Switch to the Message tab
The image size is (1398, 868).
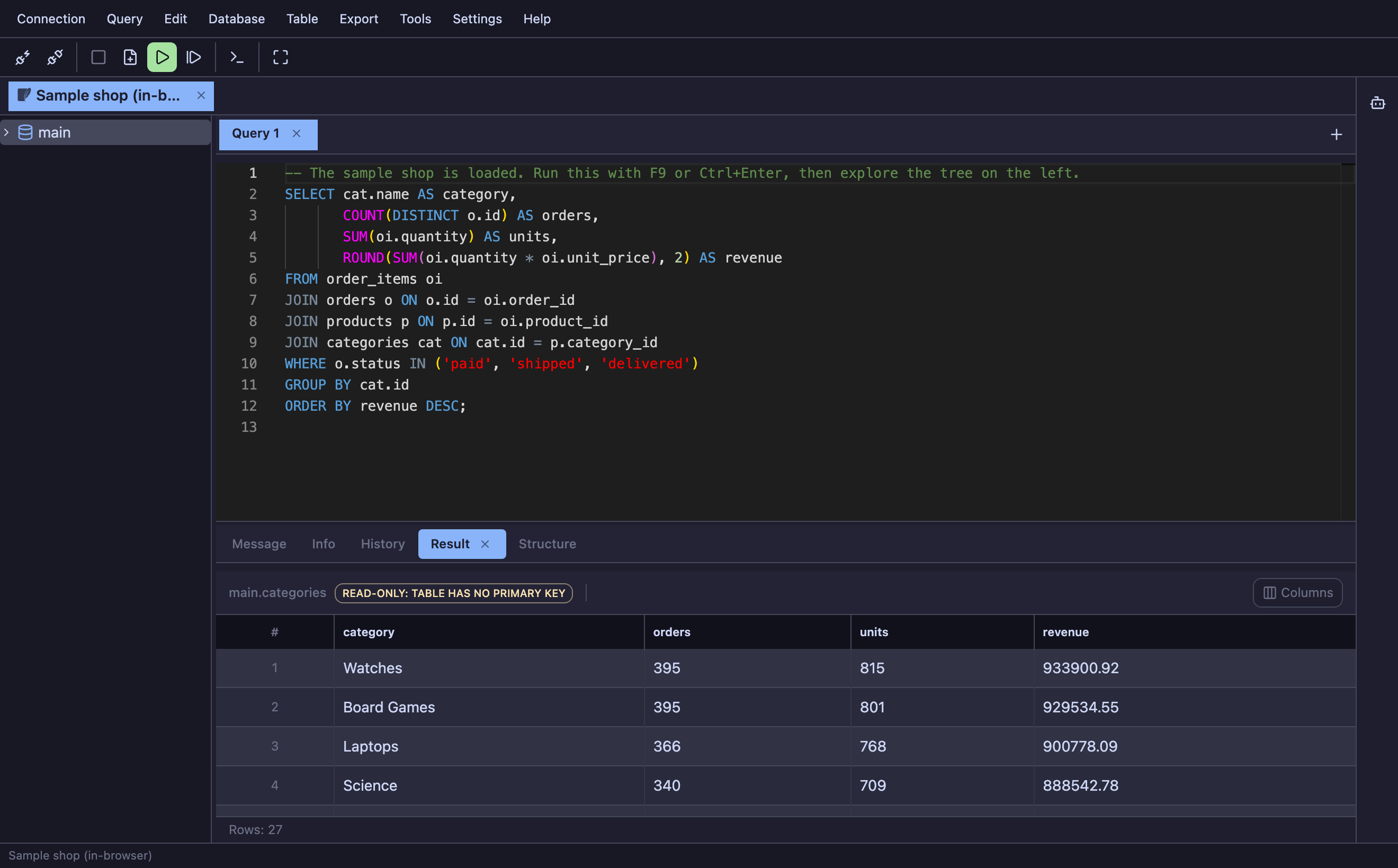point(259,544)
